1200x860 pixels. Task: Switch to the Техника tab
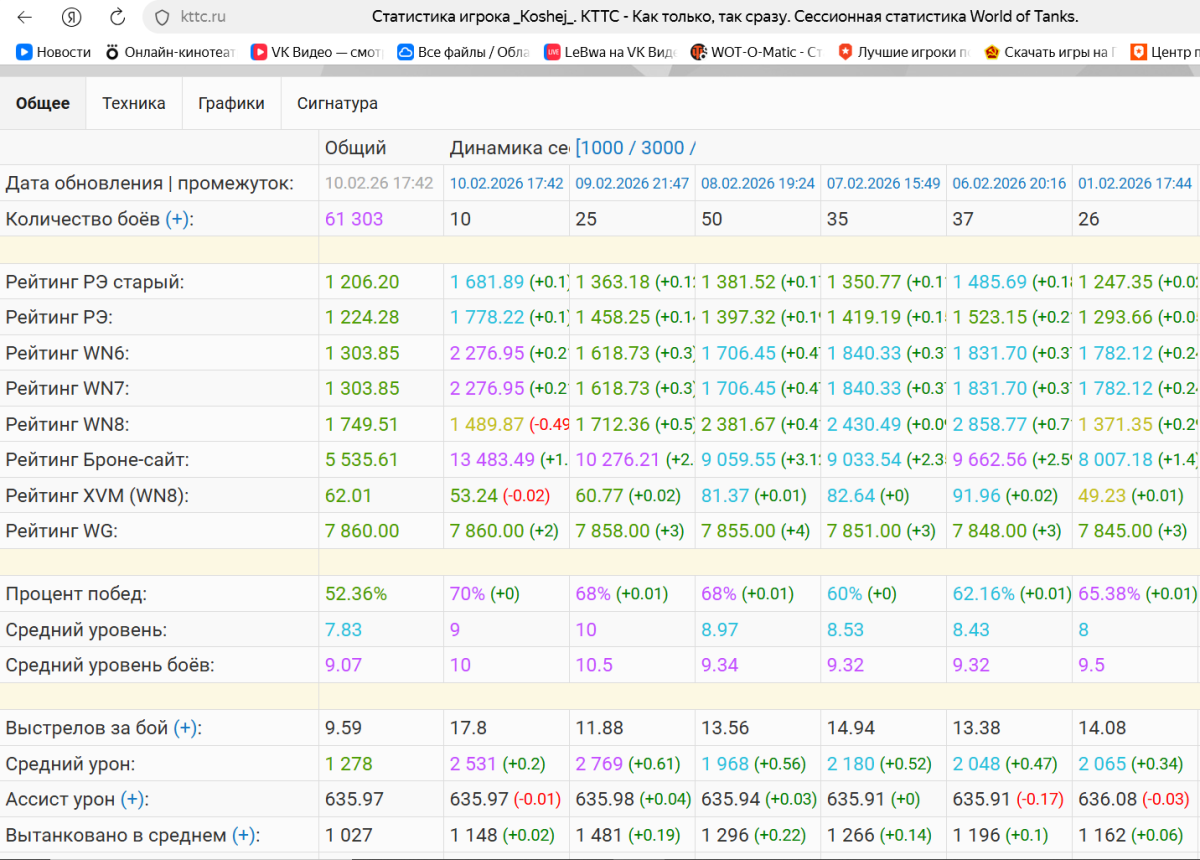(134, 103)
